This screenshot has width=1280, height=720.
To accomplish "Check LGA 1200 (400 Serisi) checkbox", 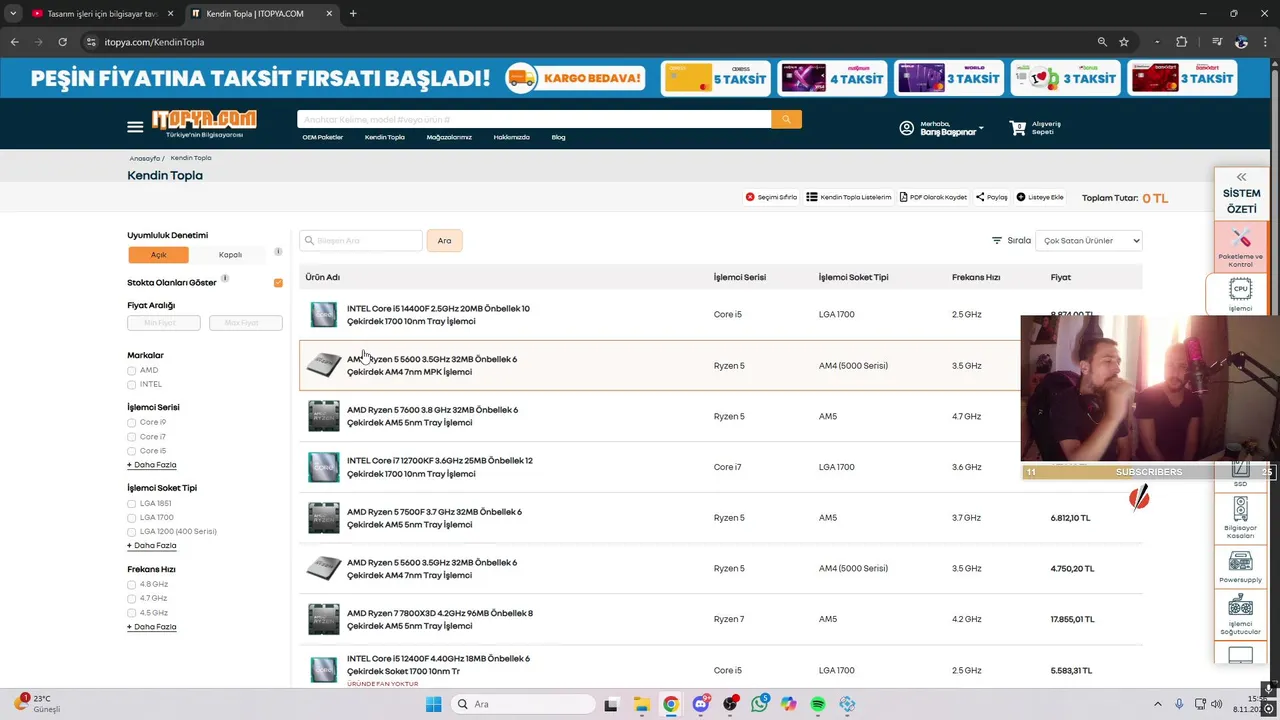I will click(x=131, y=531).
